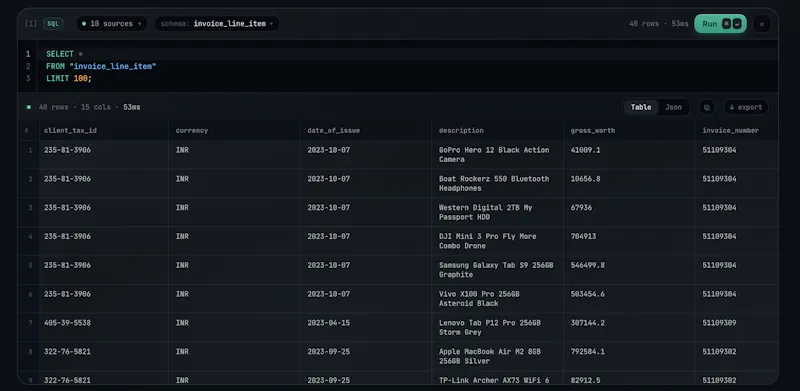Click the [1] cell index label
The width and height of the screenshot is (800, 391).
pos(31,23)
